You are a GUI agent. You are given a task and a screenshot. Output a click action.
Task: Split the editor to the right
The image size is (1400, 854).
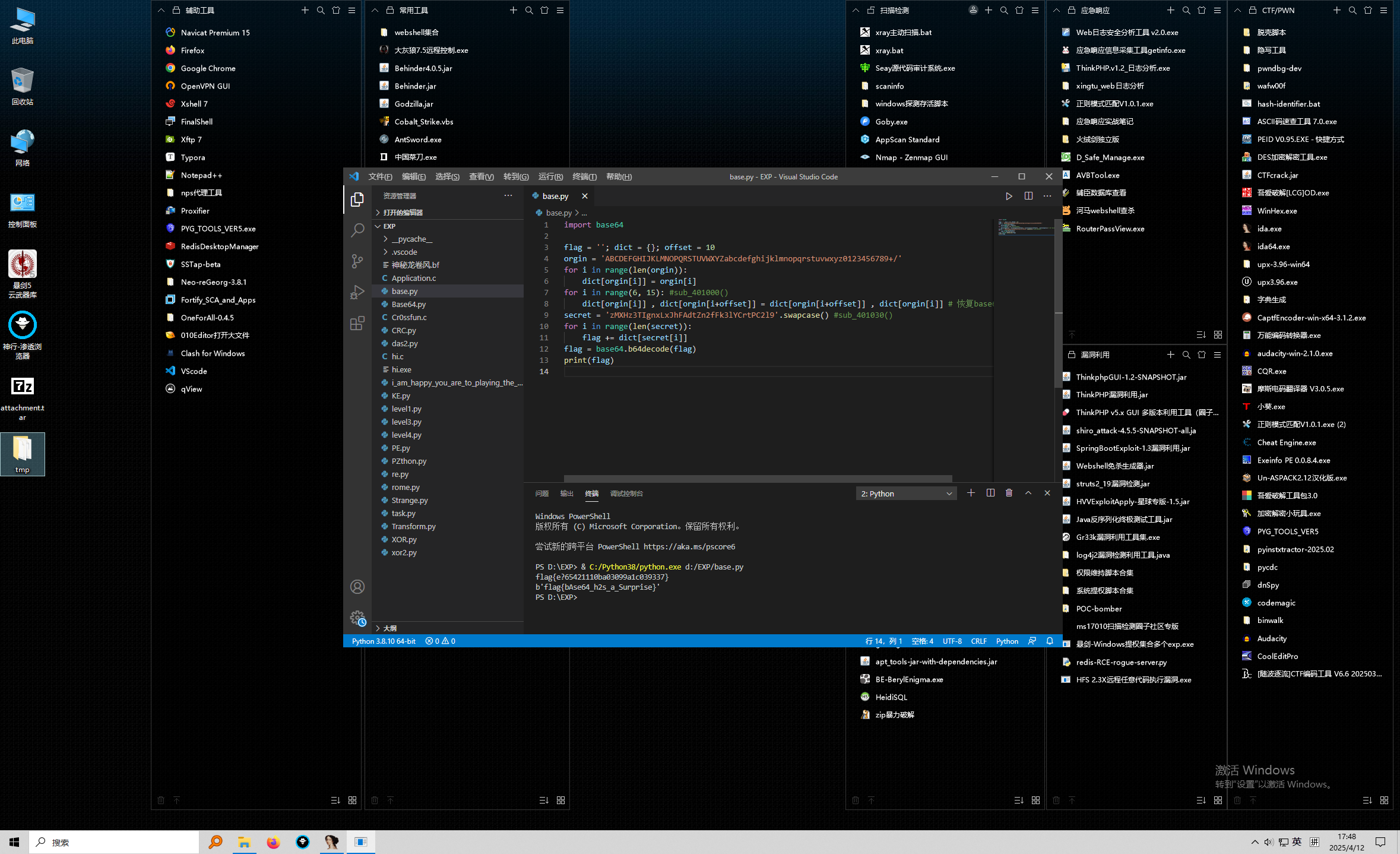click(1028, 196)
